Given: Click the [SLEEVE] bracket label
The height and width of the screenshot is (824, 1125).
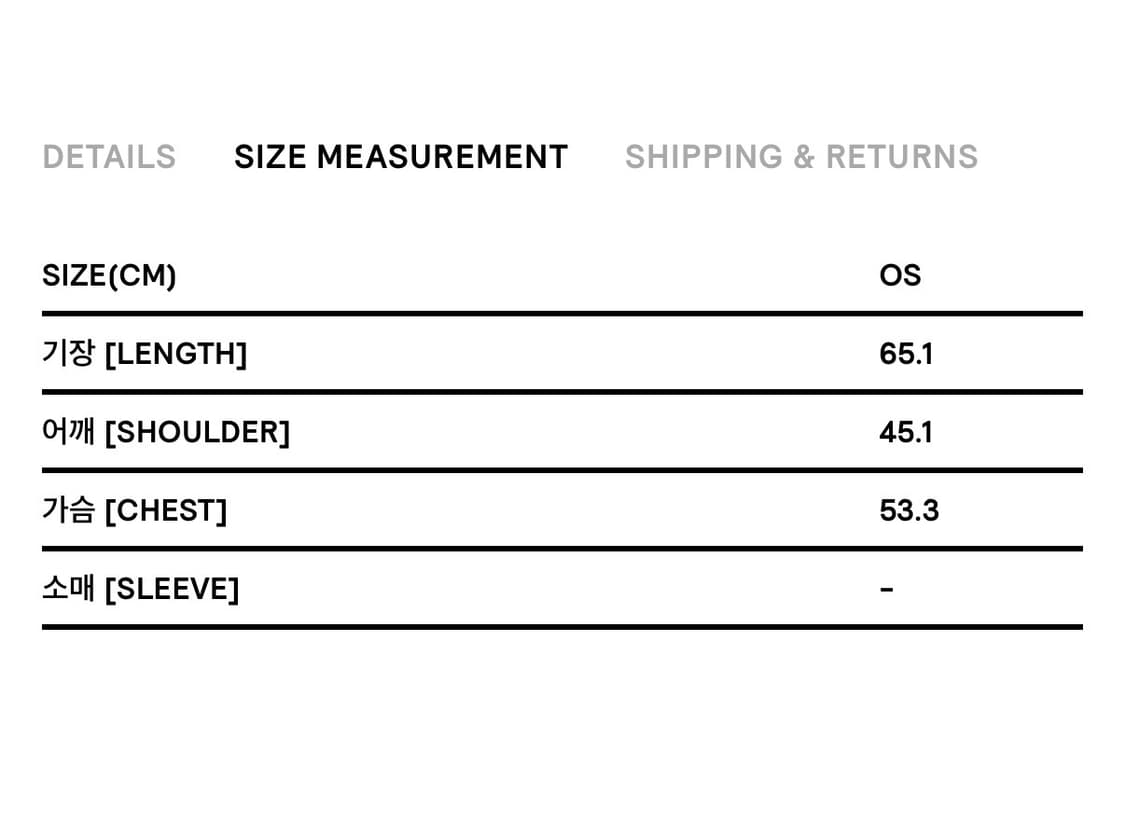Looking at the screenshot, I should (x=172, y=590).
